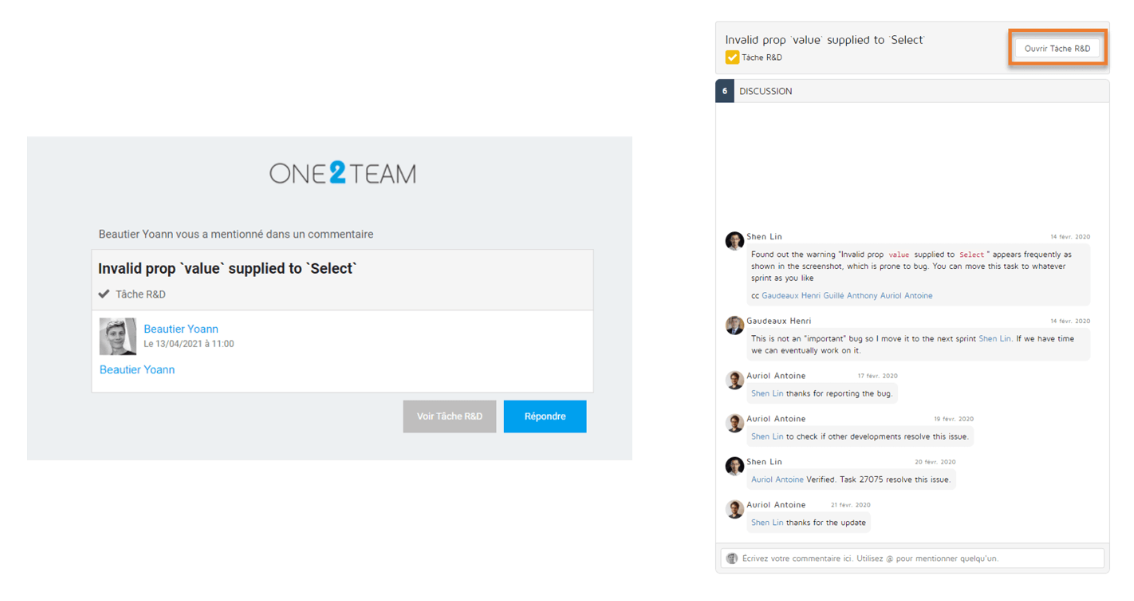
Task: Click the Beautier Yoann mention in comment body
Action: 137,370
